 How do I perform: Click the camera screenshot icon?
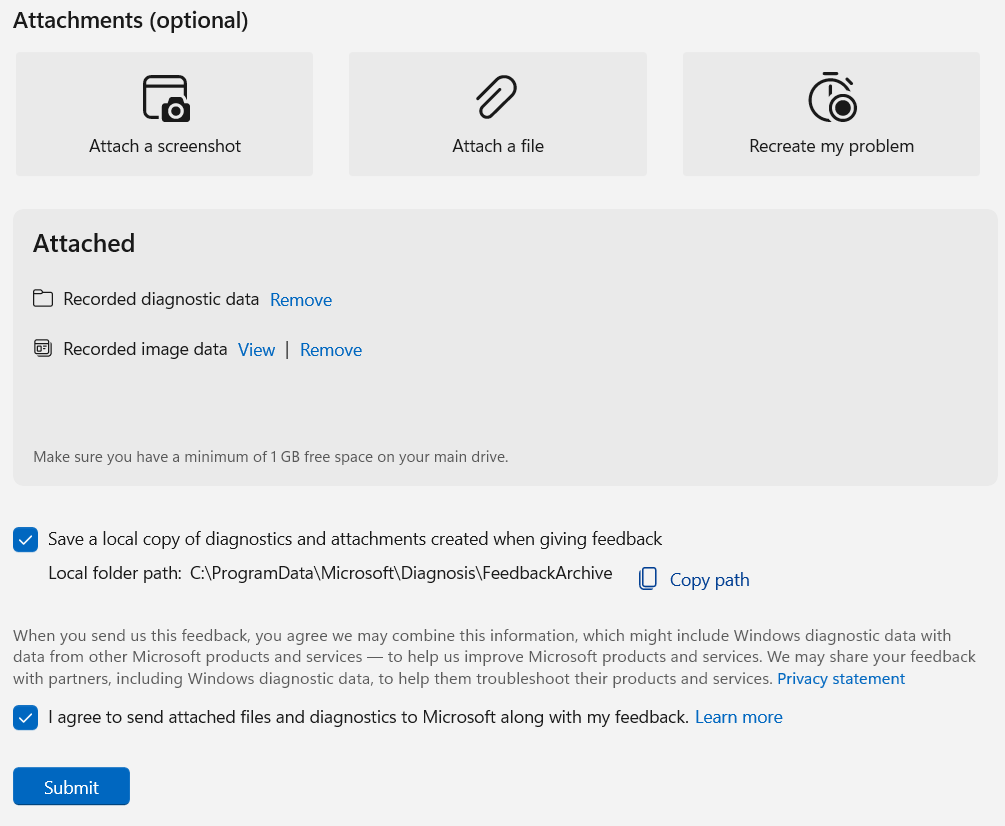[x=165, y=98]
